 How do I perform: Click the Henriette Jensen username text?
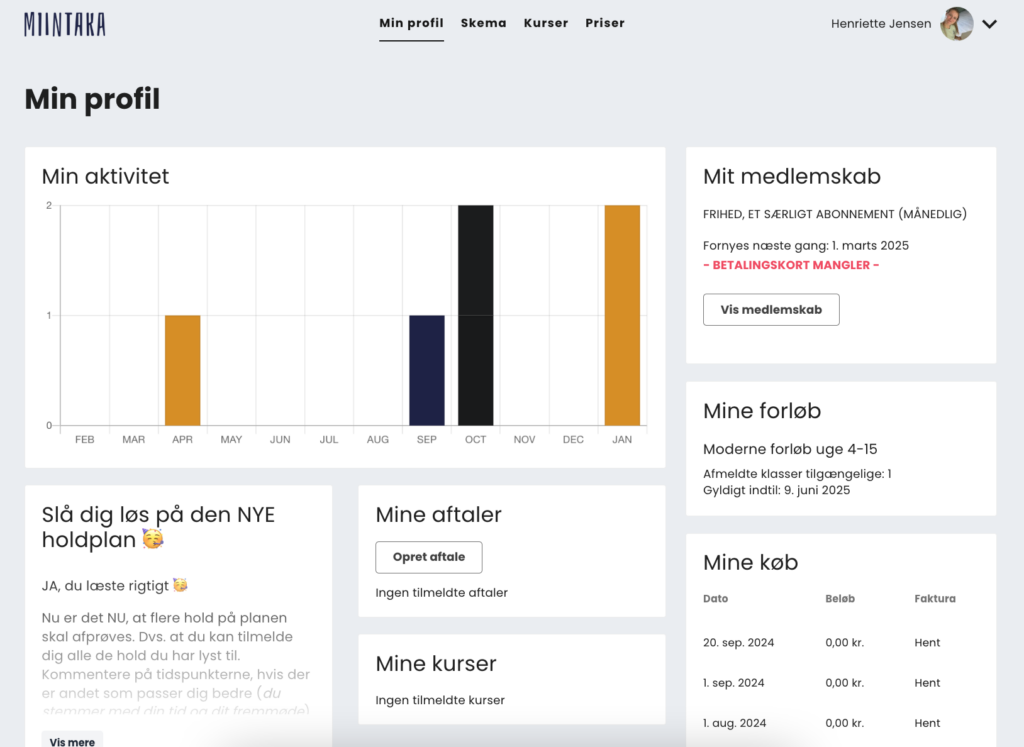coord(880,24)
